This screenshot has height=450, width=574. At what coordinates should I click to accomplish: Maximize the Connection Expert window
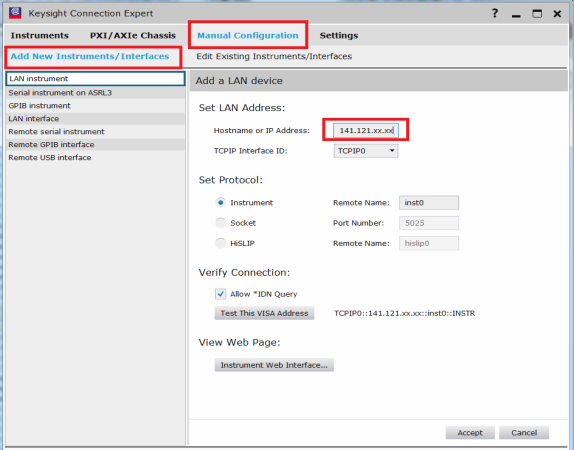(537, 14)
